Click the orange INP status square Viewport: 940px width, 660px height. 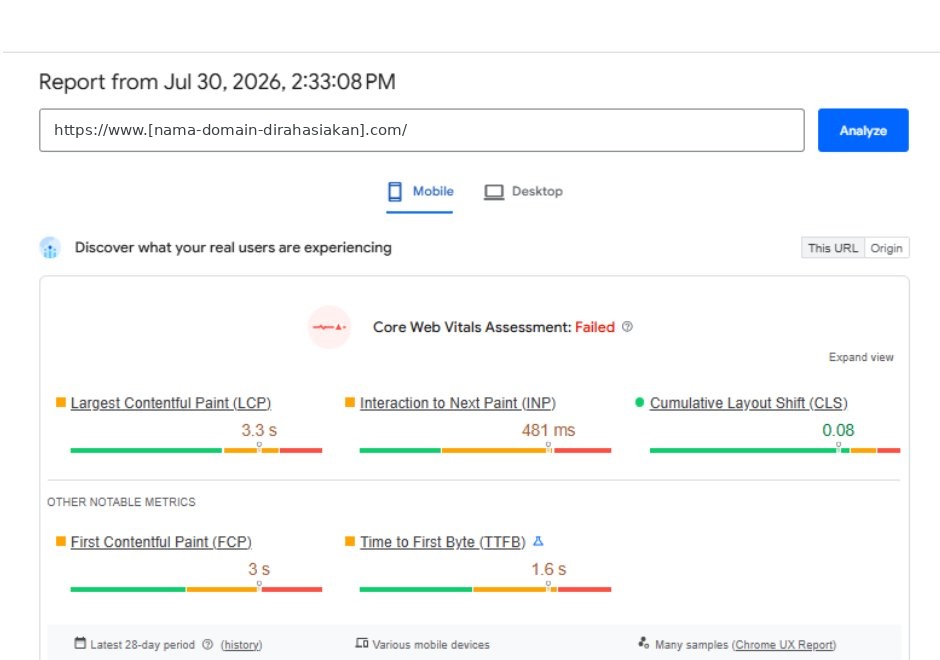click(350, 402)
